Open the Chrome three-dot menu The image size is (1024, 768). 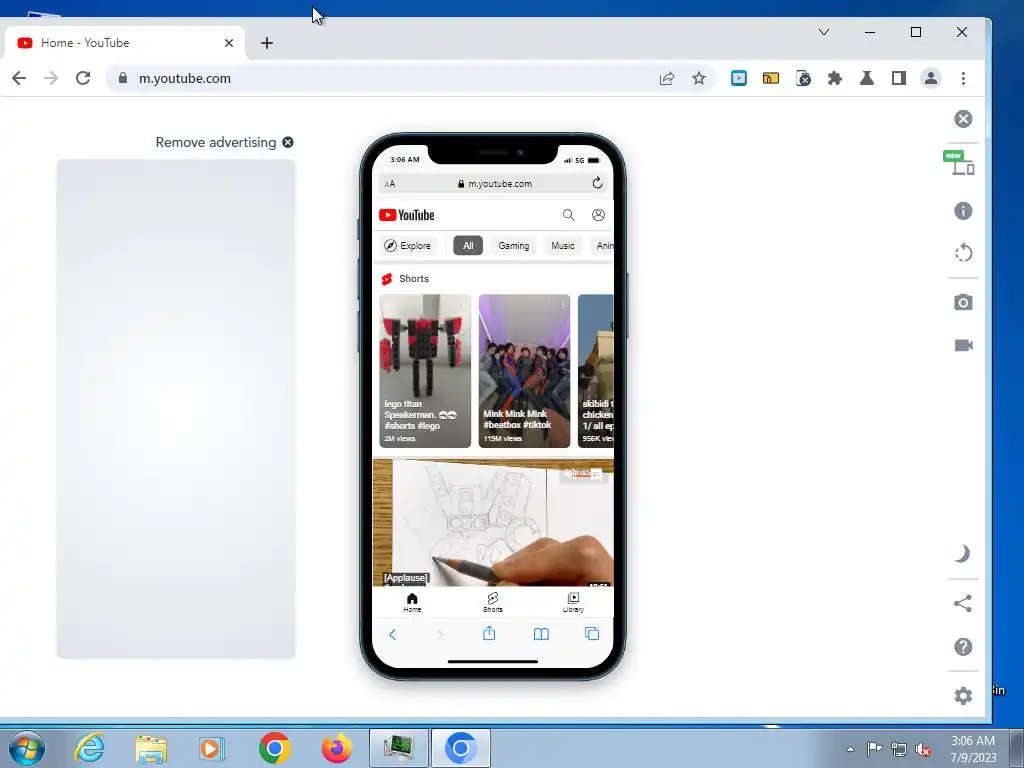point(963,78)
